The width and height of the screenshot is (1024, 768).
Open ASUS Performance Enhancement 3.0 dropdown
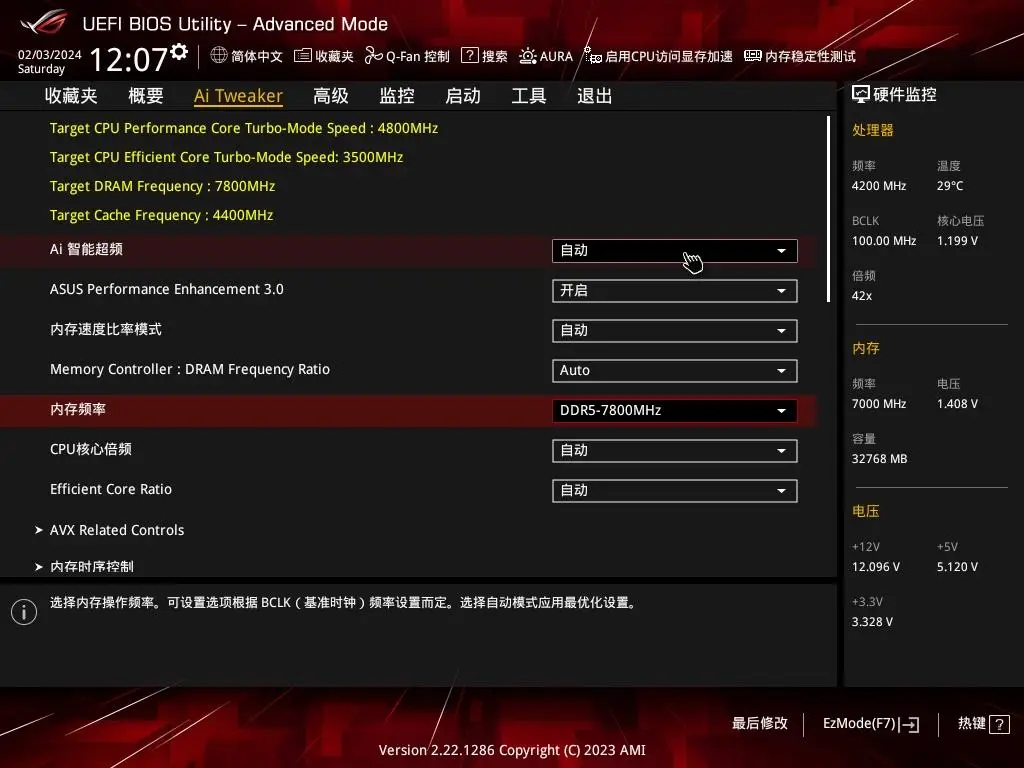coord(674,291)
